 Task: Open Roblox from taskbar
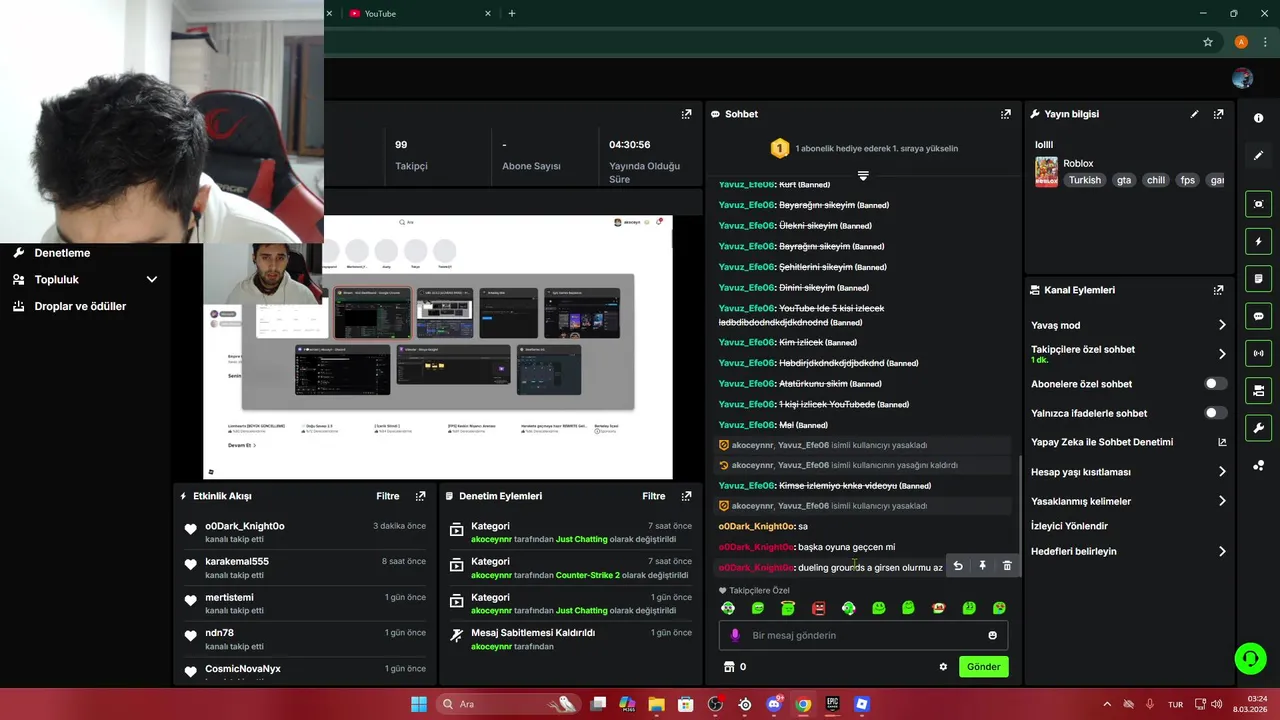point(862,704)
